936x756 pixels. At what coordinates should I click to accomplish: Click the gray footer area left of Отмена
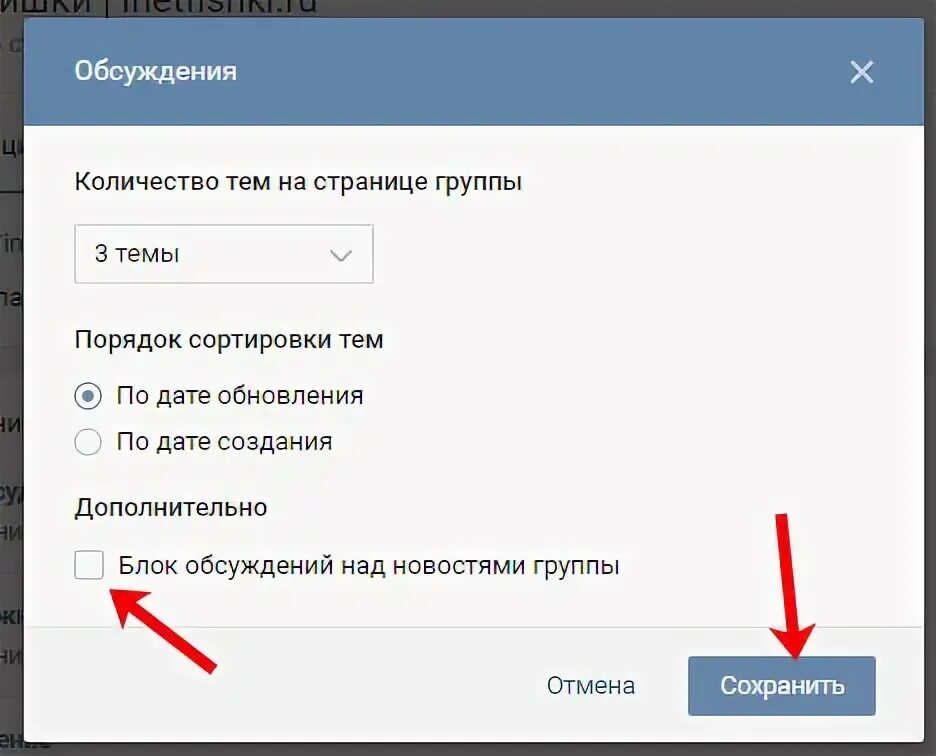281,686
